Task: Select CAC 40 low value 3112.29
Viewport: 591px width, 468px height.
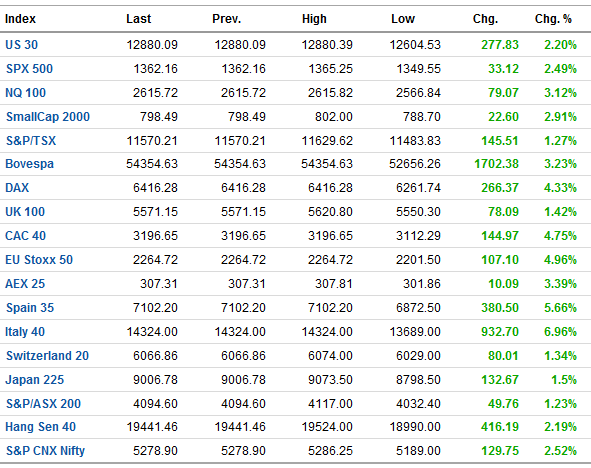Action: point(418,236)
